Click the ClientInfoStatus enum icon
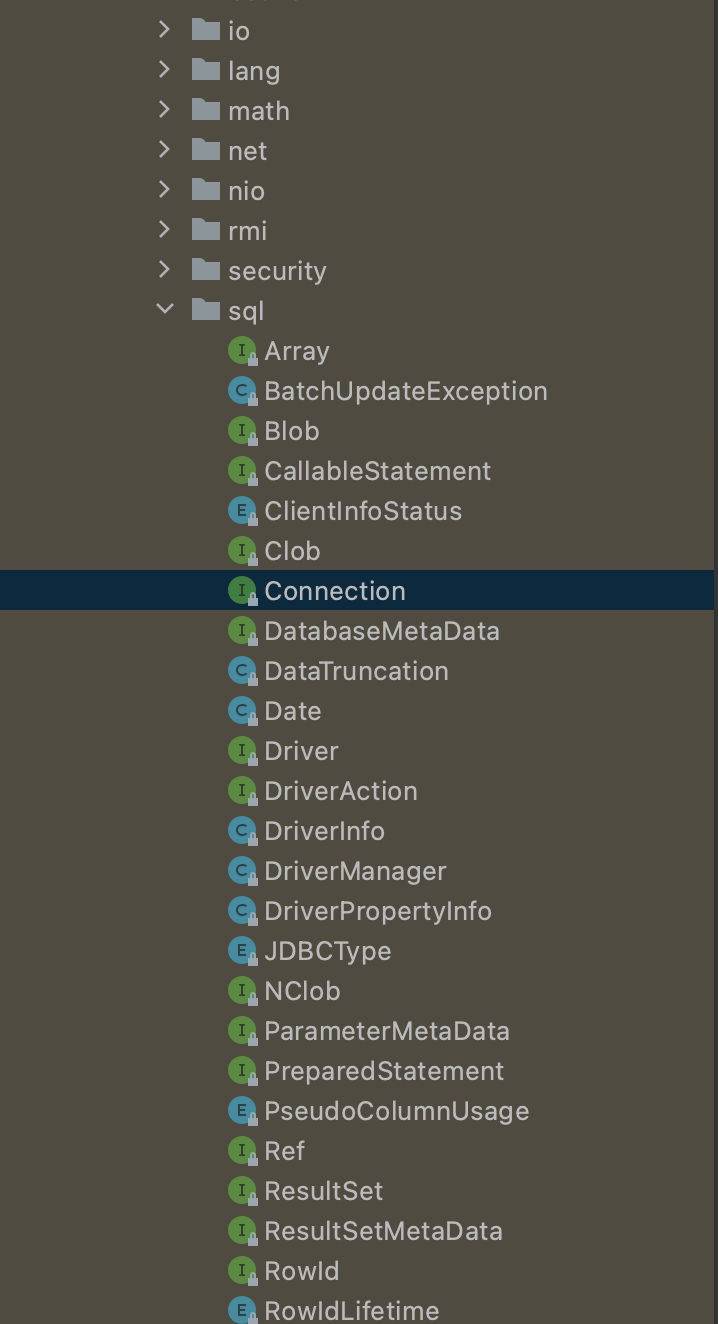 point(242,511)
